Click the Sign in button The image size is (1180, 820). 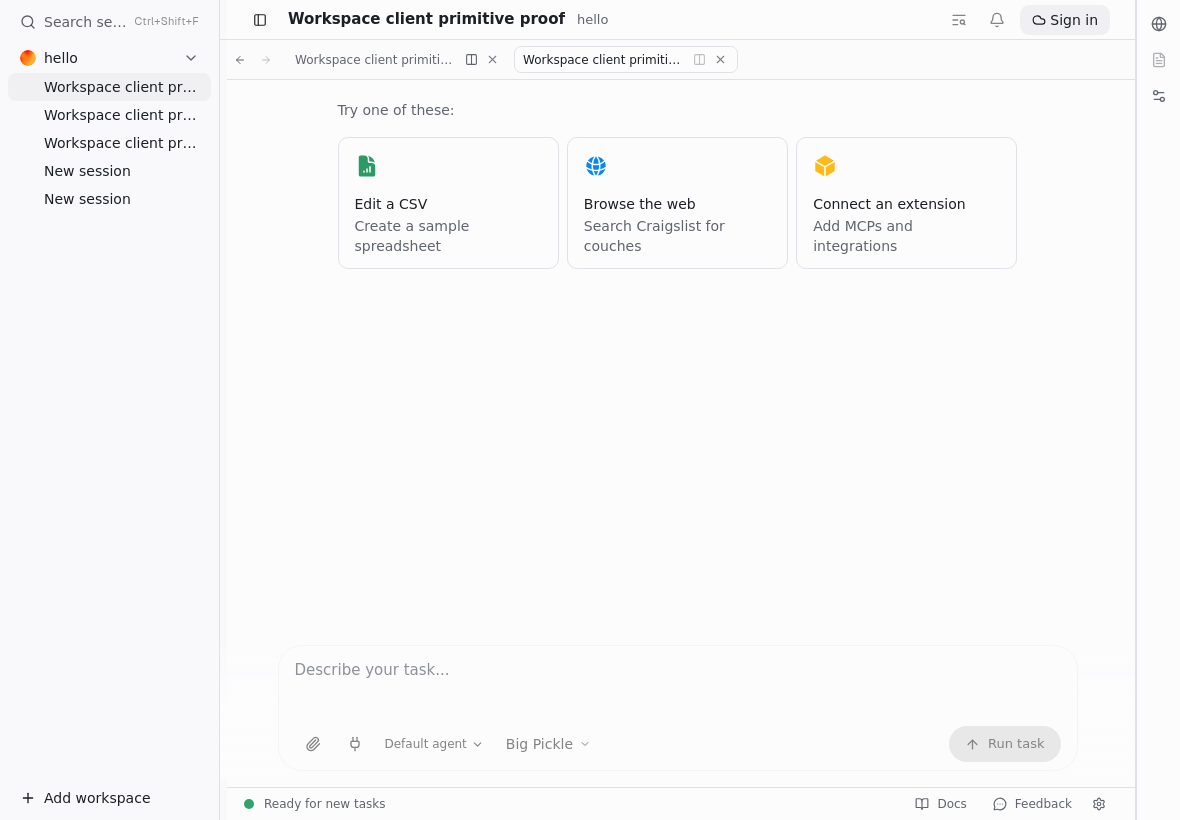(x=1065, y=20)
